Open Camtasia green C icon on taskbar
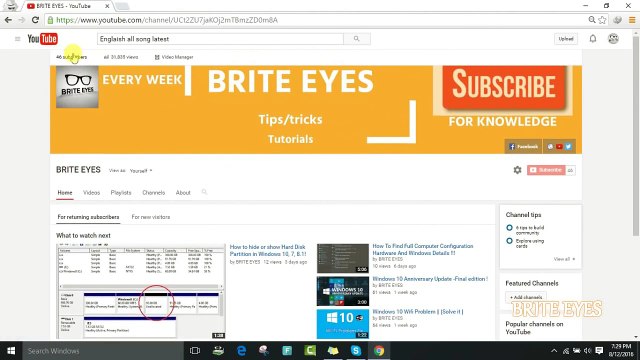 click(310, 351)
